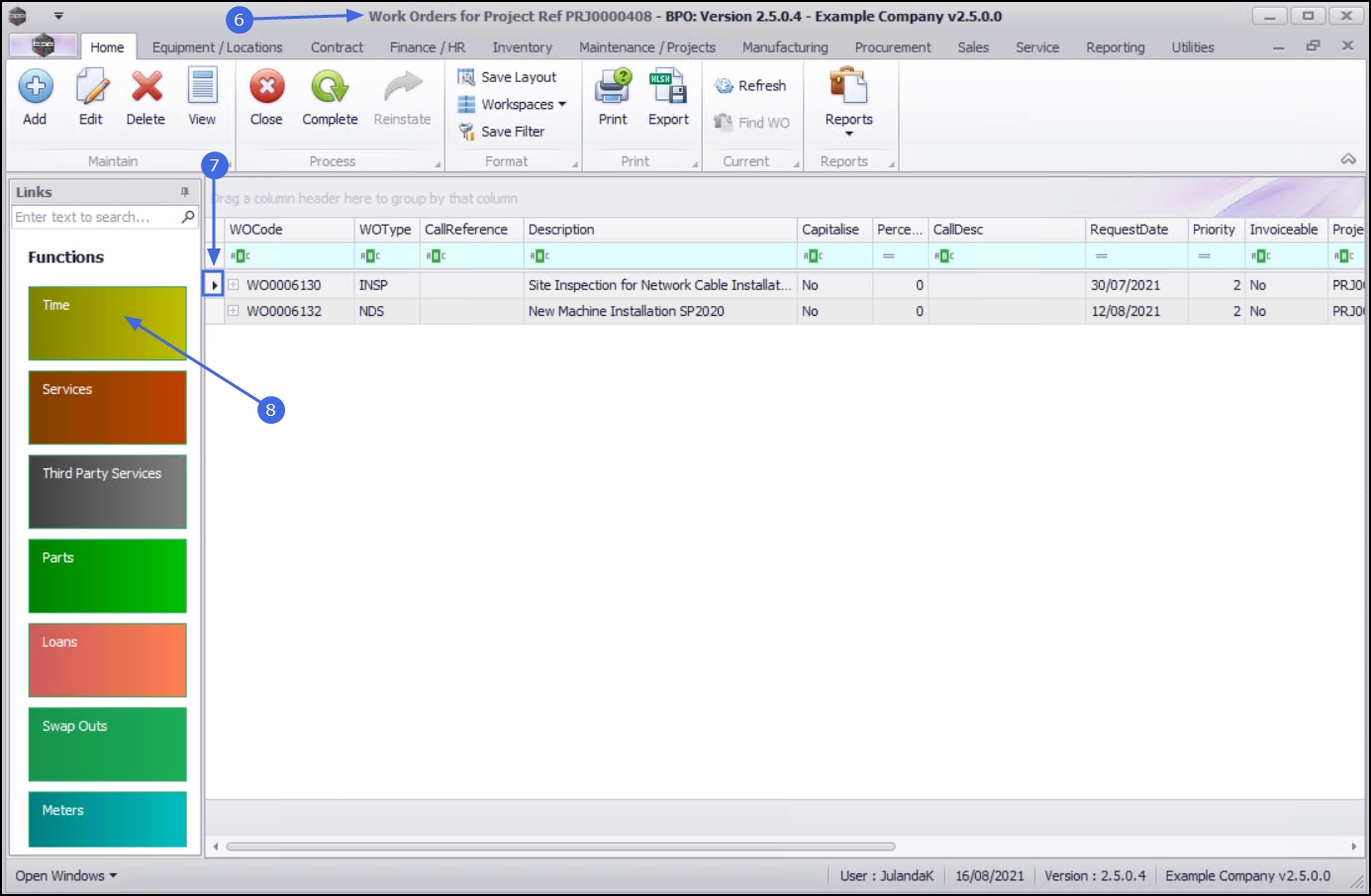
Task: Click the Delete red X icon
Action: tap(147, 87)
